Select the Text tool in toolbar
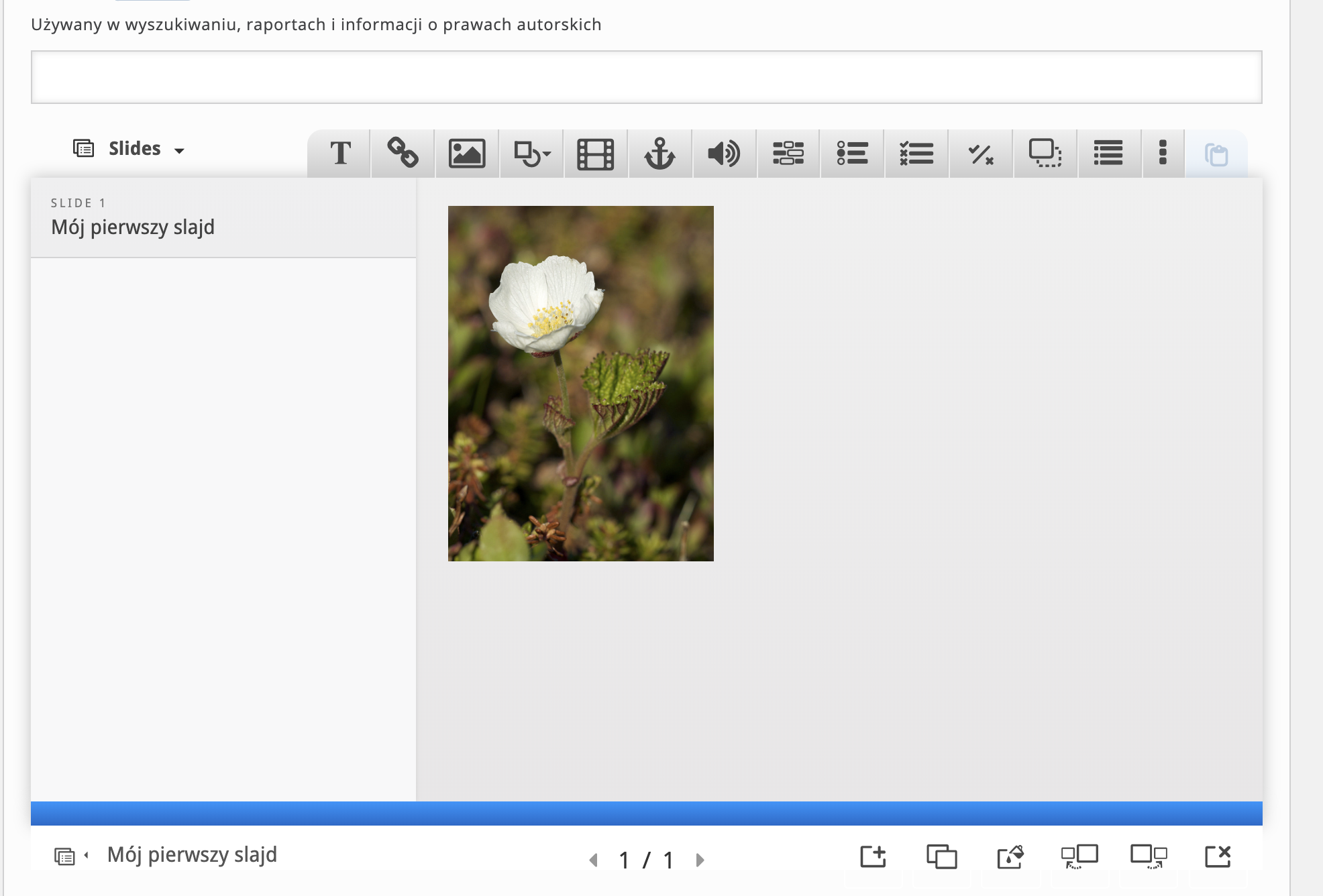1323x896 pixels. pyautogui.click(x=340, y=154)
